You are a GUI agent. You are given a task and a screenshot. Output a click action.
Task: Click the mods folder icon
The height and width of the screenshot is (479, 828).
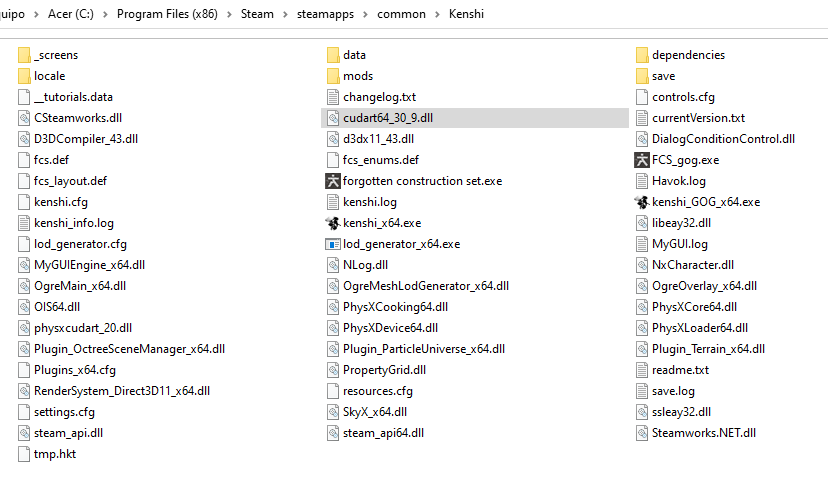(333, 76)
